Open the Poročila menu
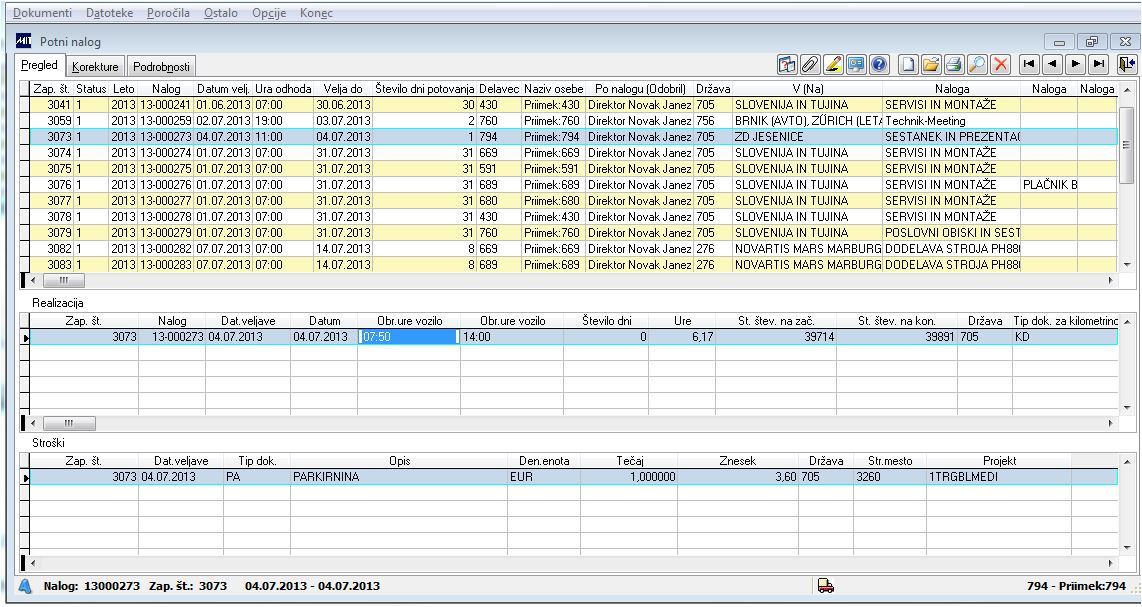 tap(169, 13)
